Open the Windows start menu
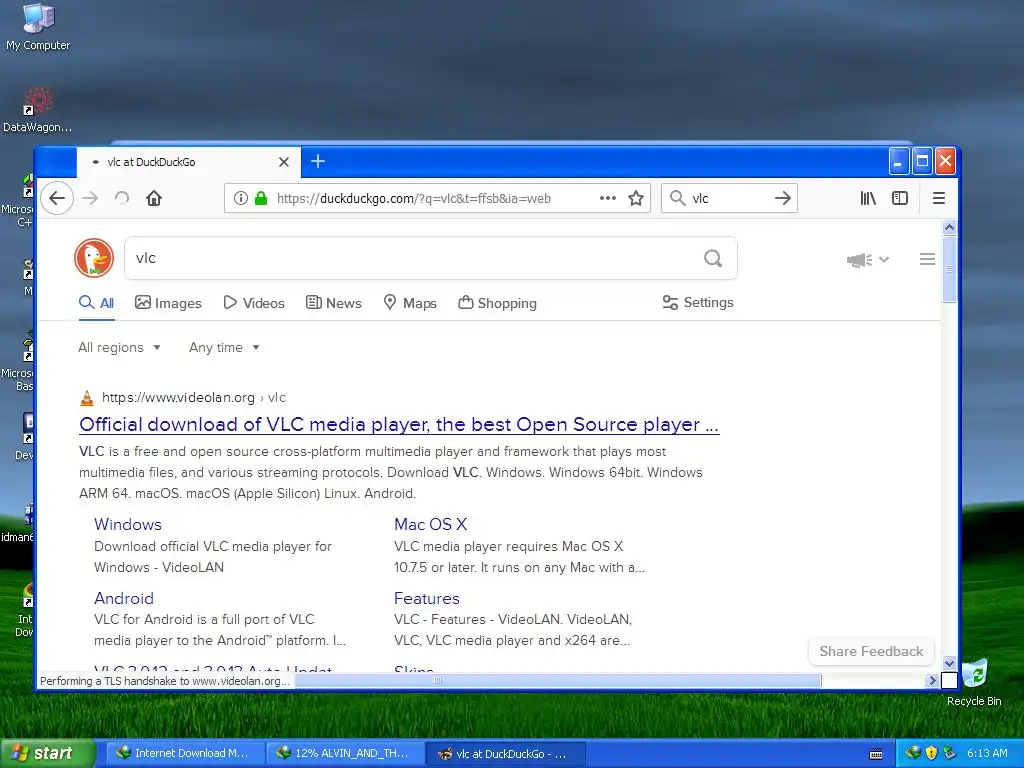The image size is (1024, 768). click(47, 754)
